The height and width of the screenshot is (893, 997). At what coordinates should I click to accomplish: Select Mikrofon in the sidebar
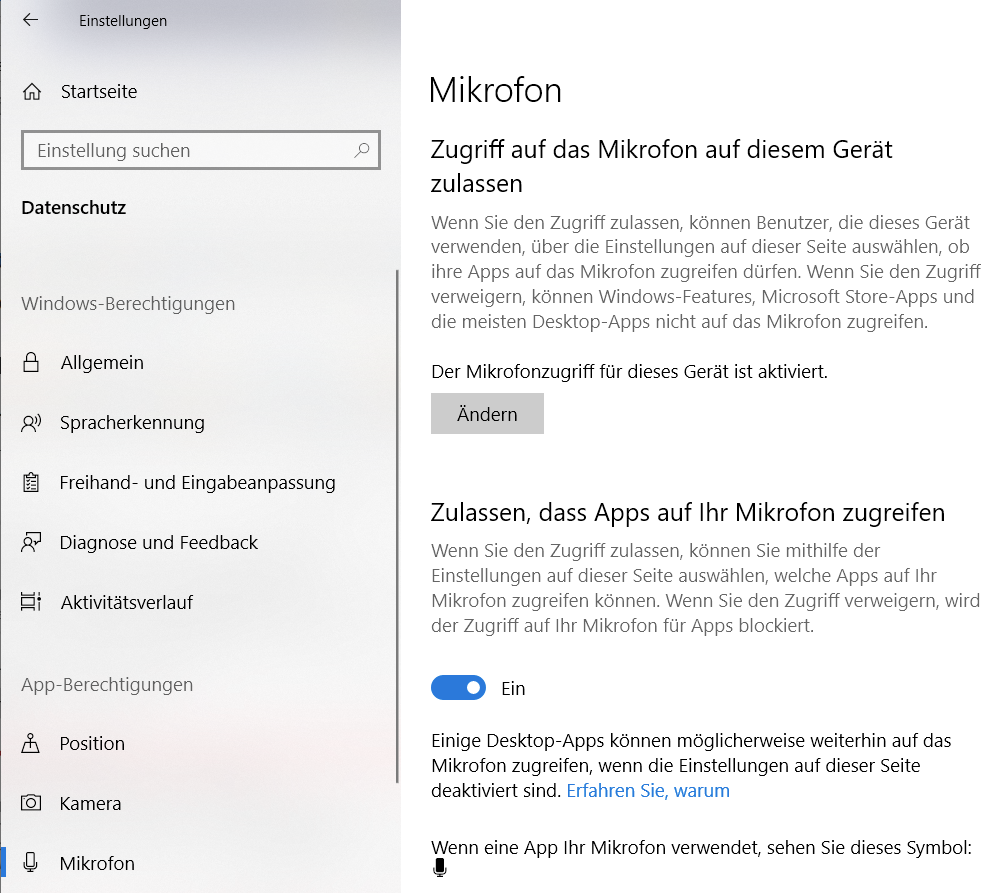click(x=97, y=863)
